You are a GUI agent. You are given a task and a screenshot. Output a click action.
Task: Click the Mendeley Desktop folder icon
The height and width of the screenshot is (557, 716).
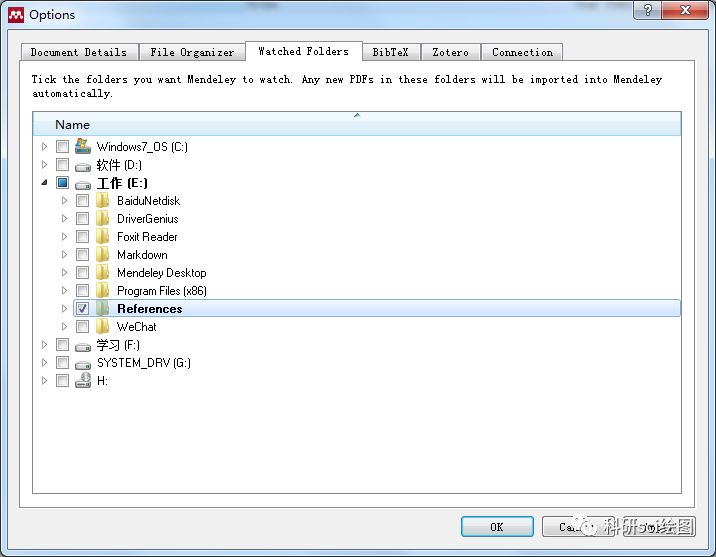pyautogui.click(x=103, y=273)
